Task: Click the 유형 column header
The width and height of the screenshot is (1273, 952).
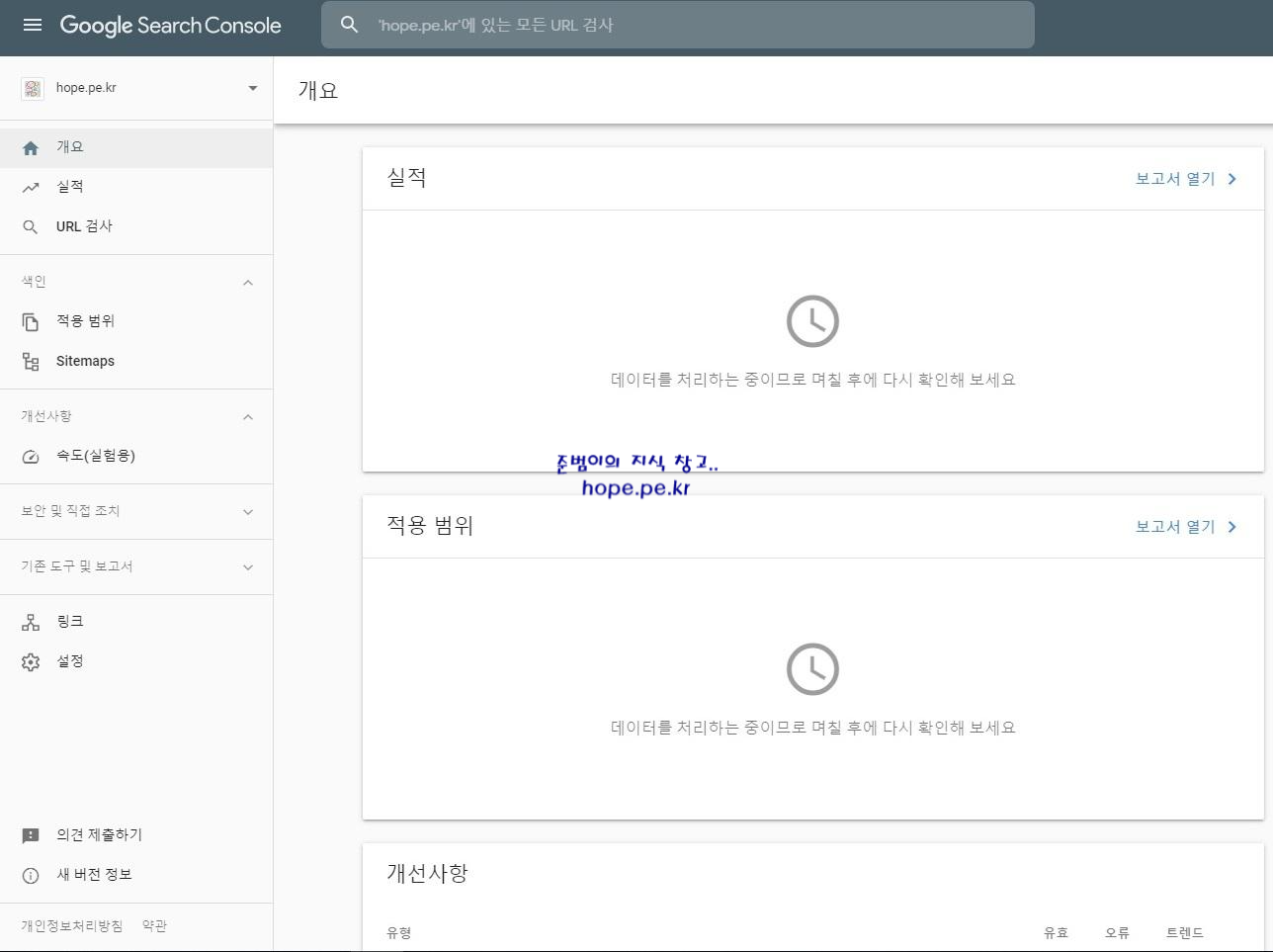Action: (x=399, y=932)
